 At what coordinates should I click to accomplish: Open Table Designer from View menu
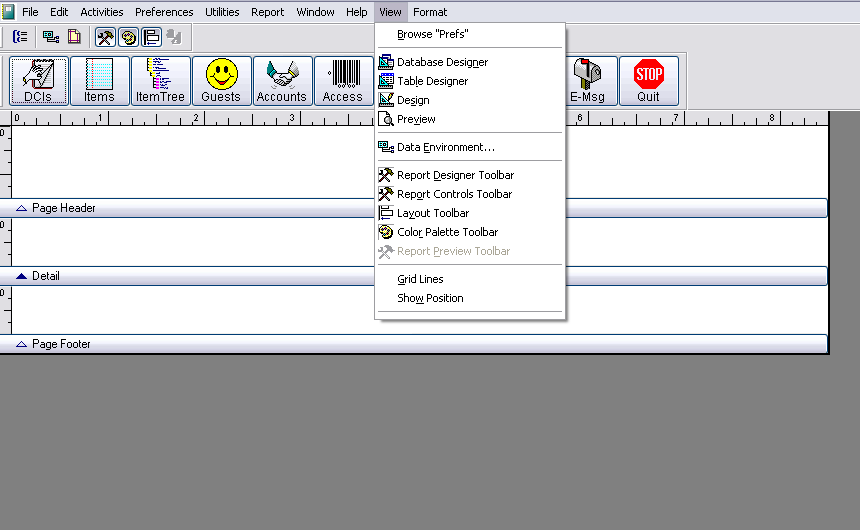(x=469, y=81)
